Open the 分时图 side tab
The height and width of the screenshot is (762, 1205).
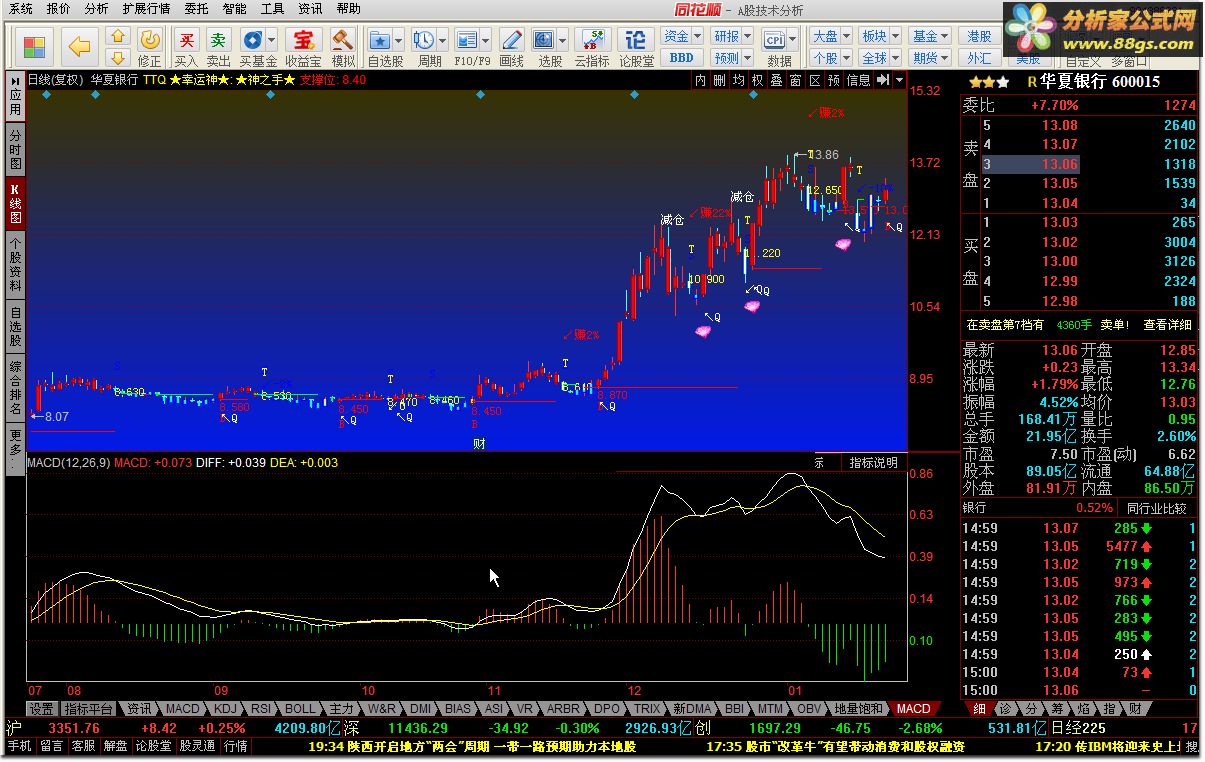[x=15, y=148]
